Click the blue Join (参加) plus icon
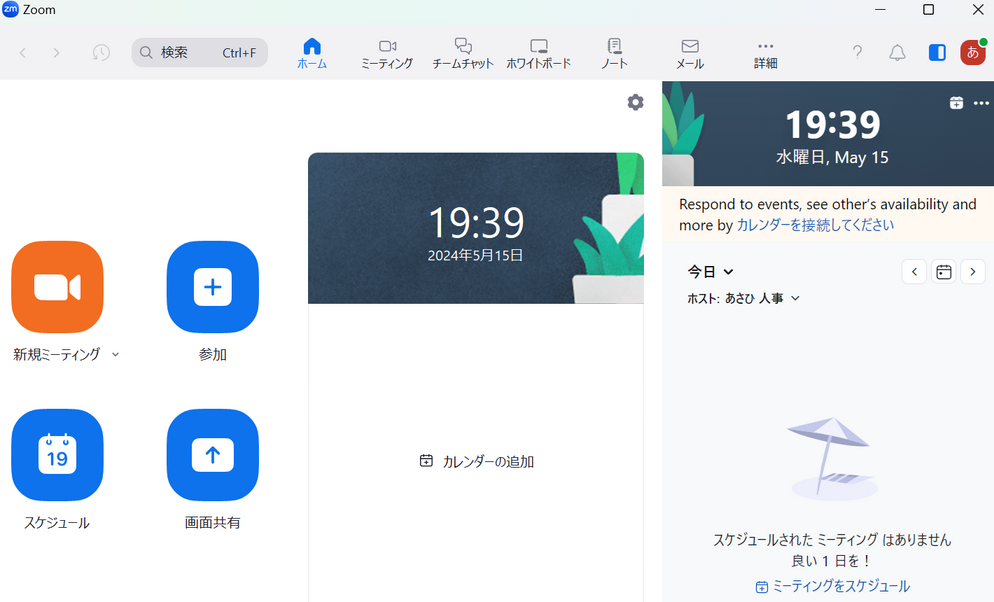 tap(212, 287)
